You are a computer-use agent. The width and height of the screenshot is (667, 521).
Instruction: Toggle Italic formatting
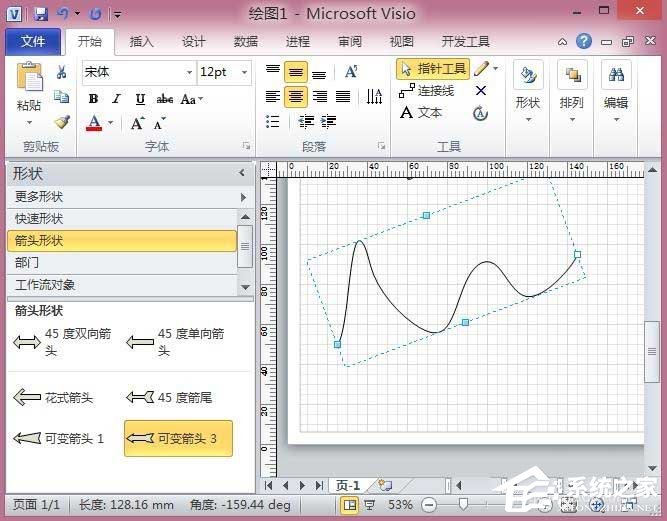click(x=117, y=99)
